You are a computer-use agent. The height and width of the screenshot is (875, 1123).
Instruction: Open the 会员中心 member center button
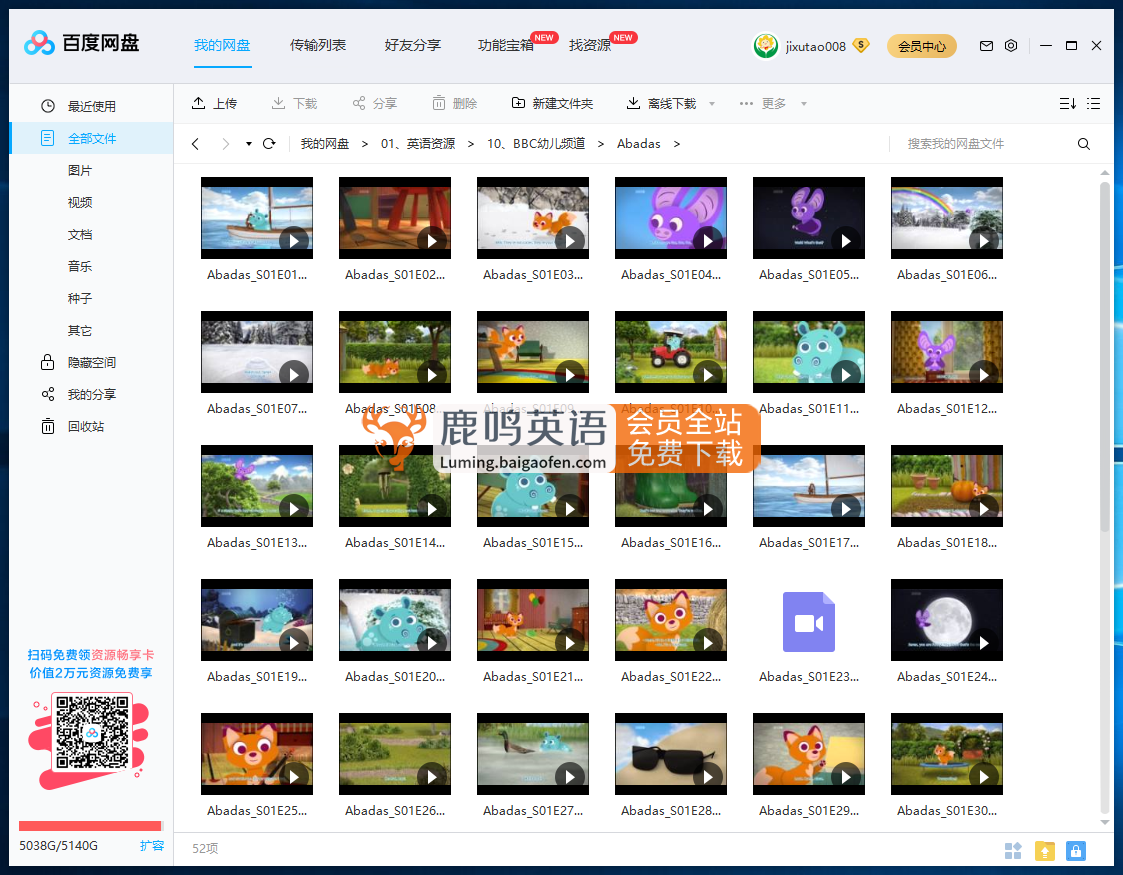tap(922, 46)
